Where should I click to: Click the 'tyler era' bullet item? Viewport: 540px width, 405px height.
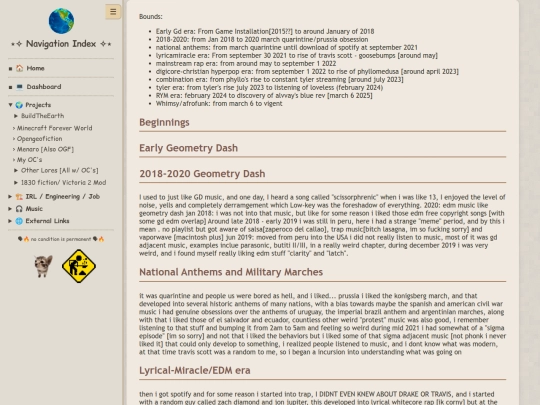[269, 87]
